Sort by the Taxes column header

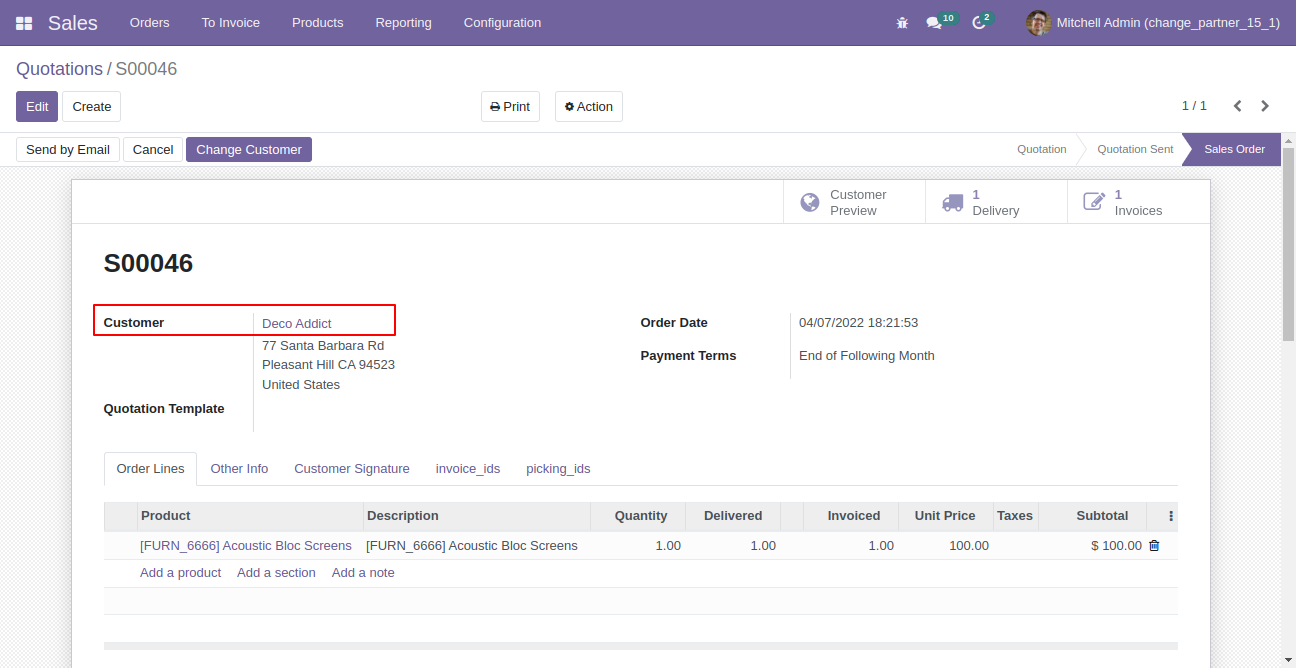(x=1015, y=516)
